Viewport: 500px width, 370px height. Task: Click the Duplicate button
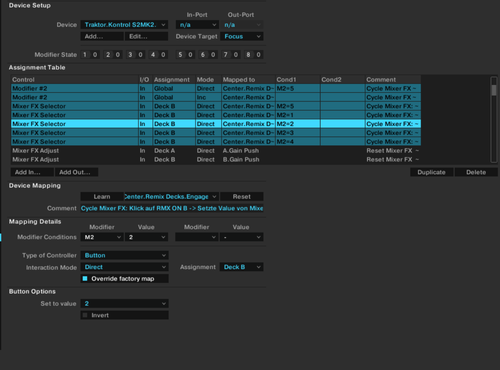[x=431, y=172]
